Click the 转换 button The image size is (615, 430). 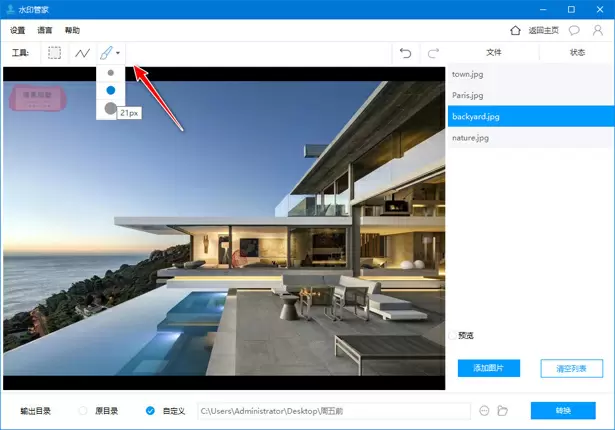pyautogui.click(x=563, y=410)
